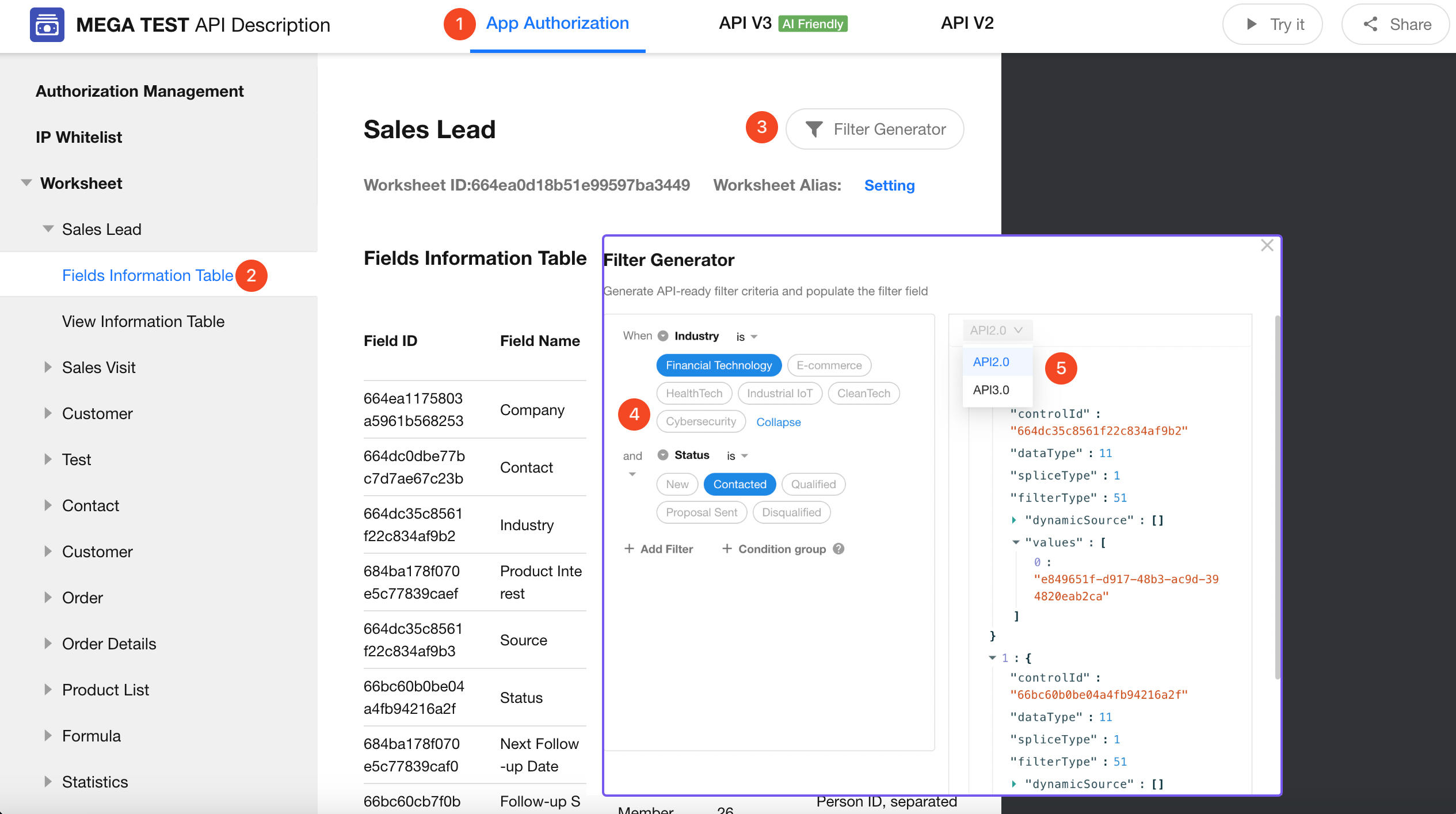Click the Industry field type icon
Screen dimensions: 1456x814
(663, 336)
